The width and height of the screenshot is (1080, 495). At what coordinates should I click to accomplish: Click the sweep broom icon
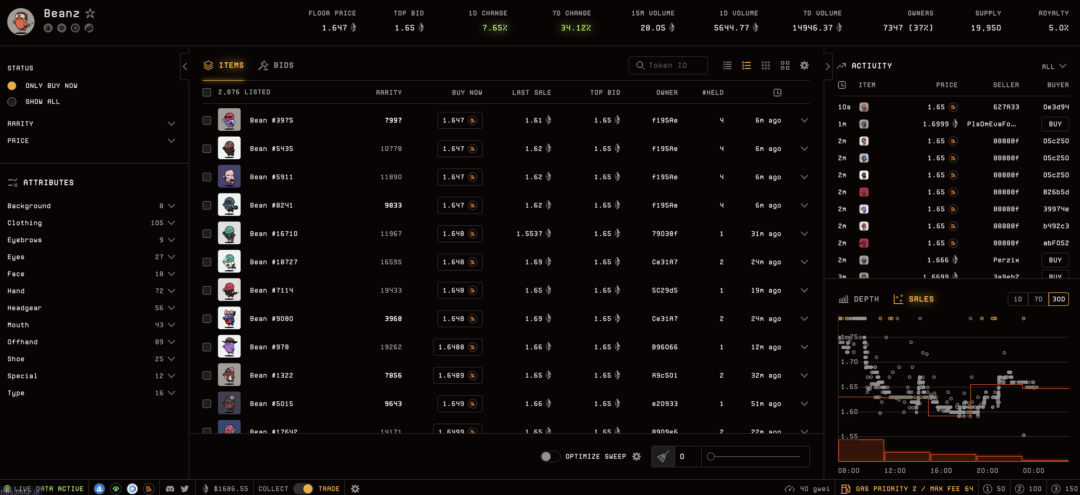pyautogui.click(x=662, y=456)
